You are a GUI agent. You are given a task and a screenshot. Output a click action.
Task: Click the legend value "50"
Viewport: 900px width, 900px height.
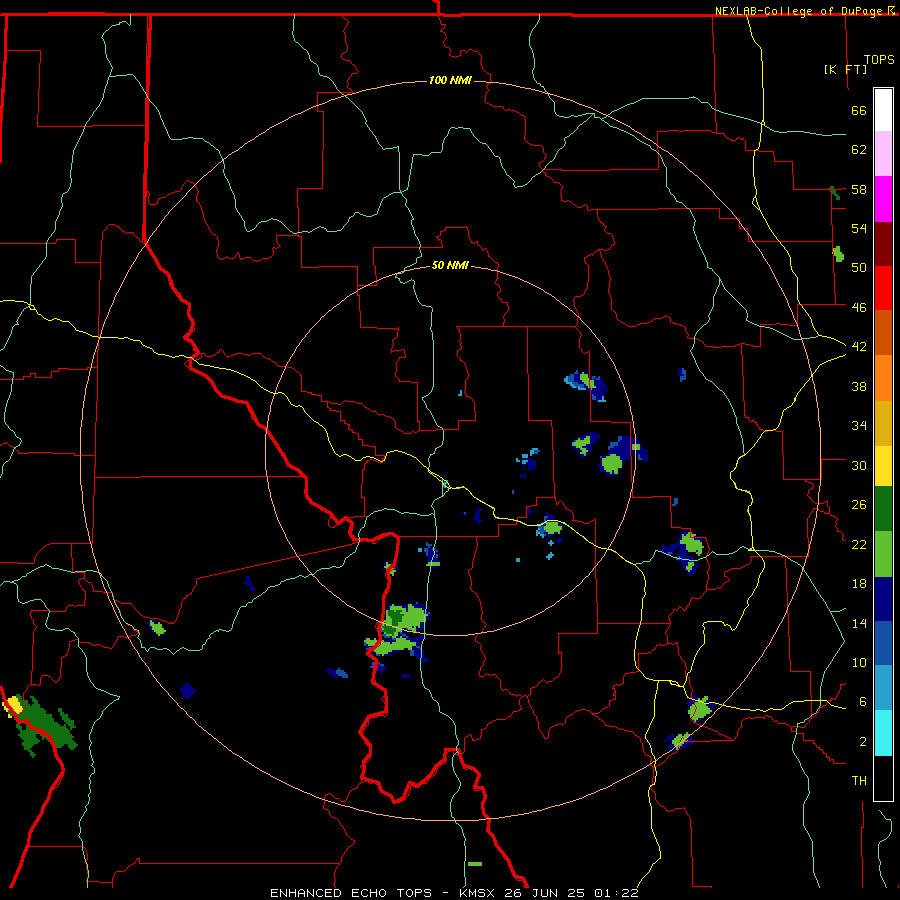[859, 268]
